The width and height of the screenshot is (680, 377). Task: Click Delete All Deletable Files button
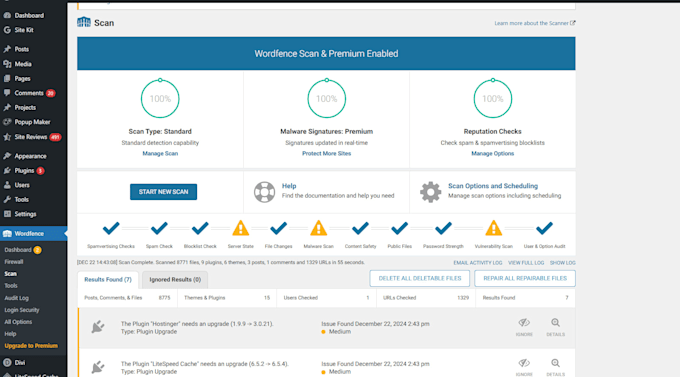coord(420,279)
